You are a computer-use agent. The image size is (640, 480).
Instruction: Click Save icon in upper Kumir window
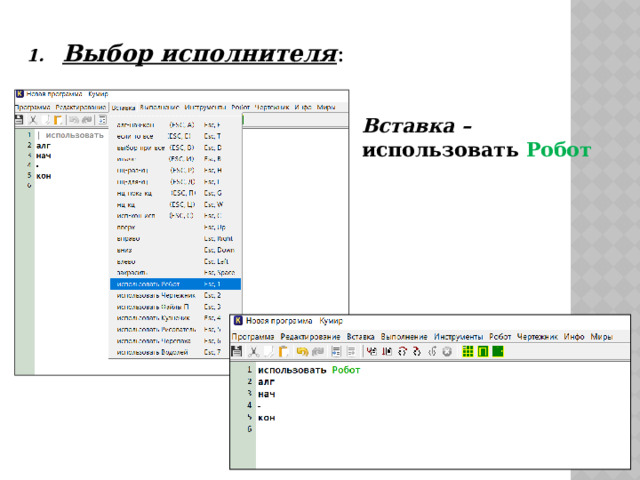pos(19,120)
